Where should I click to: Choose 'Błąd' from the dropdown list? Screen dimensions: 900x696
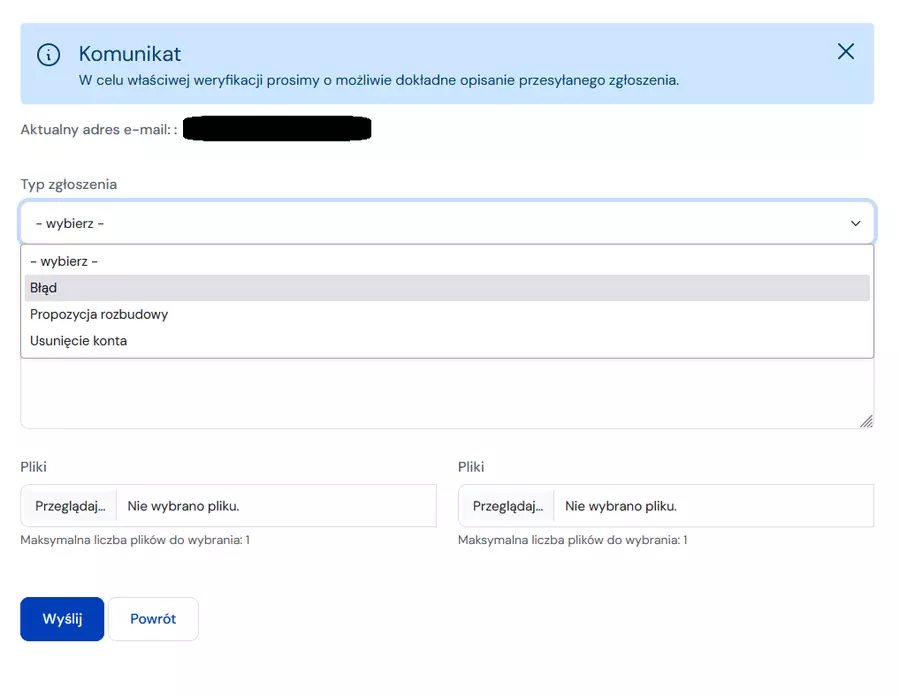click(44, 288)
